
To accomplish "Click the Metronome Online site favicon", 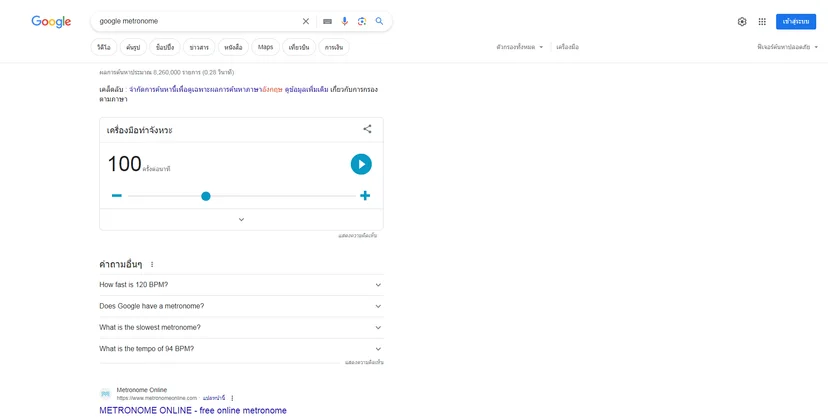I will pyautogui.click(x=106, y=394).
